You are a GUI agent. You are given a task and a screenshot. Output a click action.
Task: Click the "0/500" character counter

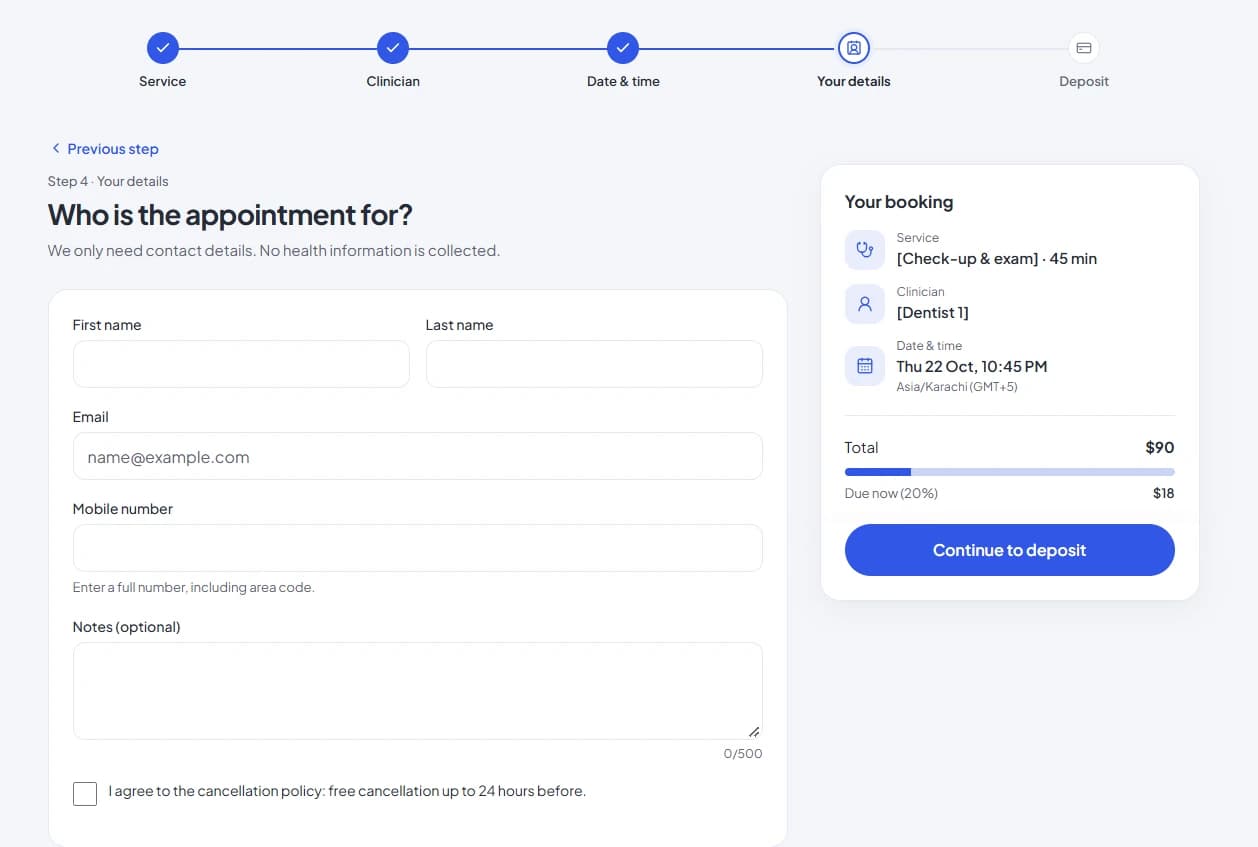(743, 754)
